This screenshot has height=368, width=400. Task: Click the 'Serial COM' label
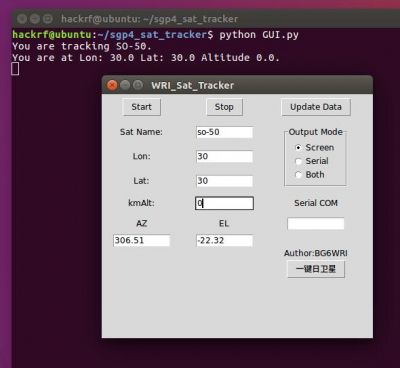(316, 203)
